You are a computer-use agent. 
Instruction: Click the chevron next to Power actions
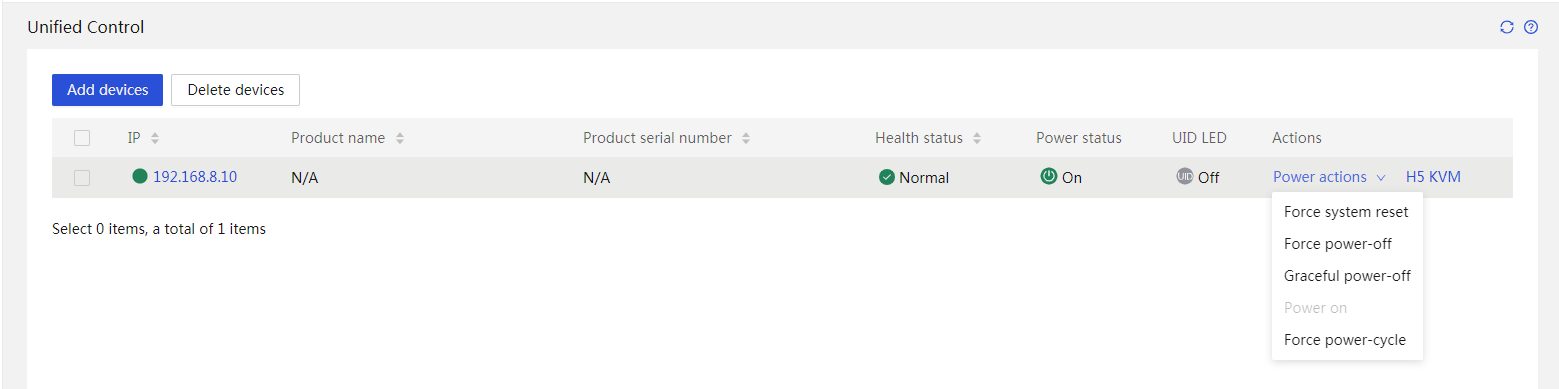coord(1381,177)
